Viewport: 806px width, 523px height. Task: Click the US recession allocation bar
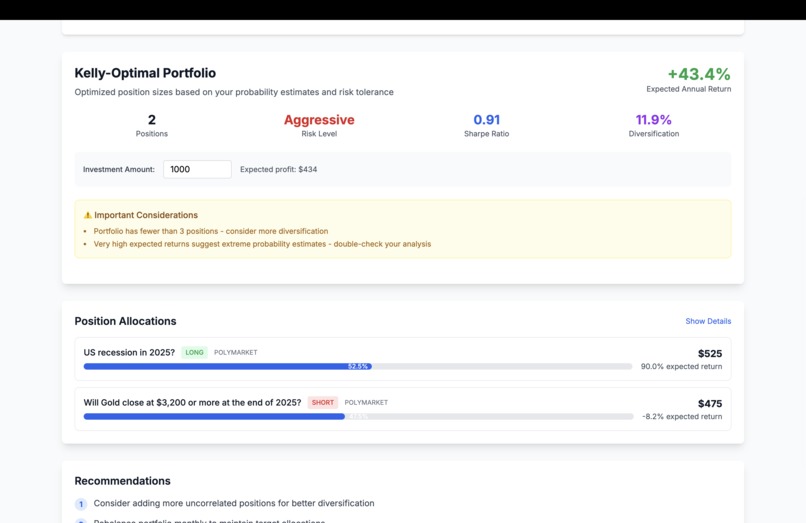pos(358,366)
